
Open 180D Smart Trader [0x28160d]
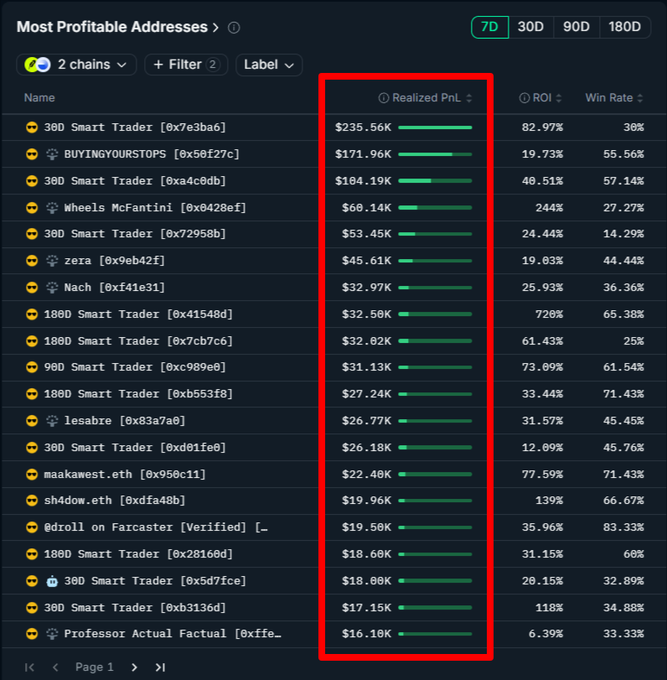(x=138, y=554)
